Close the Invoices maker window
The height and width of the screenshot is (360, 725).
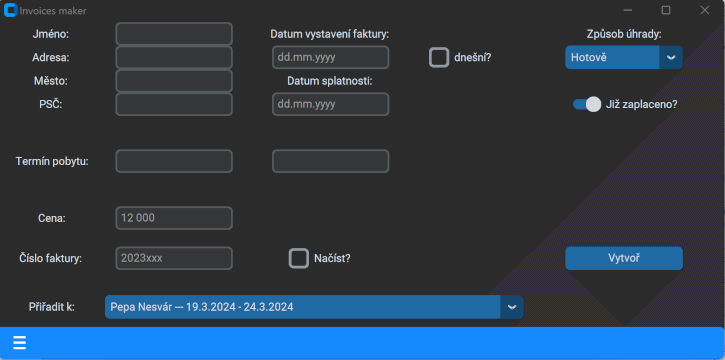pyautogui.click(x=704, y=10)
